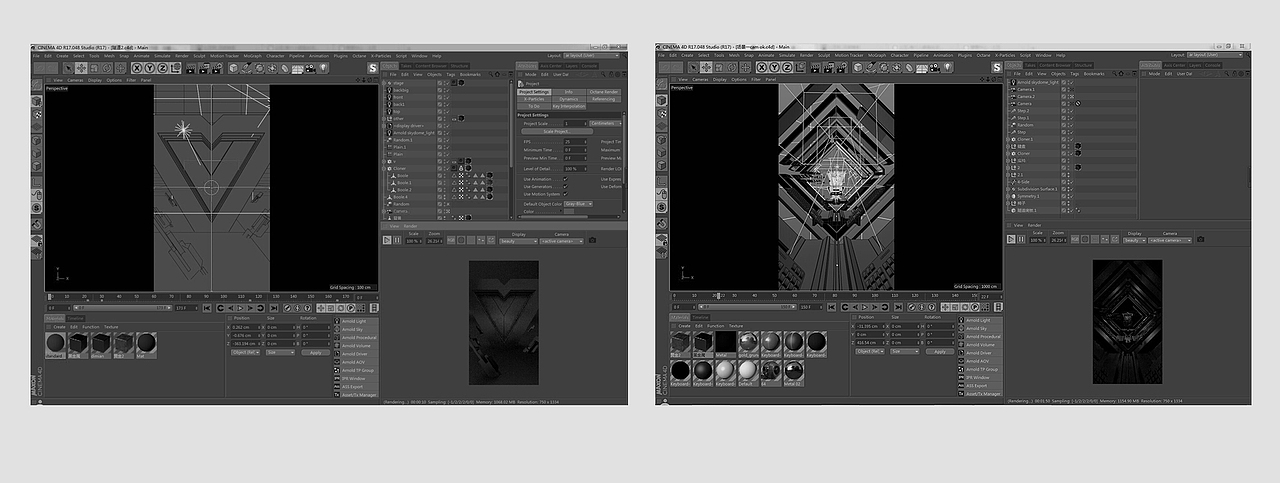Viewport: 1280px width, 483px height.
Task: Open the Object (Rel) dropdown in left window
Action: (245, 352)
